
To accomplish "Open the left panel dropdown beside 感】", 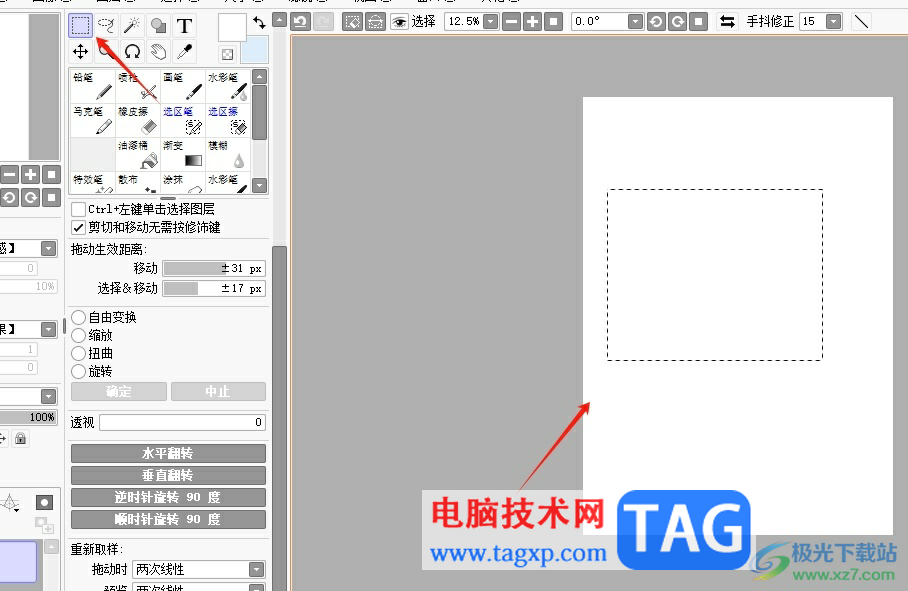I will (x=49, y=248).
